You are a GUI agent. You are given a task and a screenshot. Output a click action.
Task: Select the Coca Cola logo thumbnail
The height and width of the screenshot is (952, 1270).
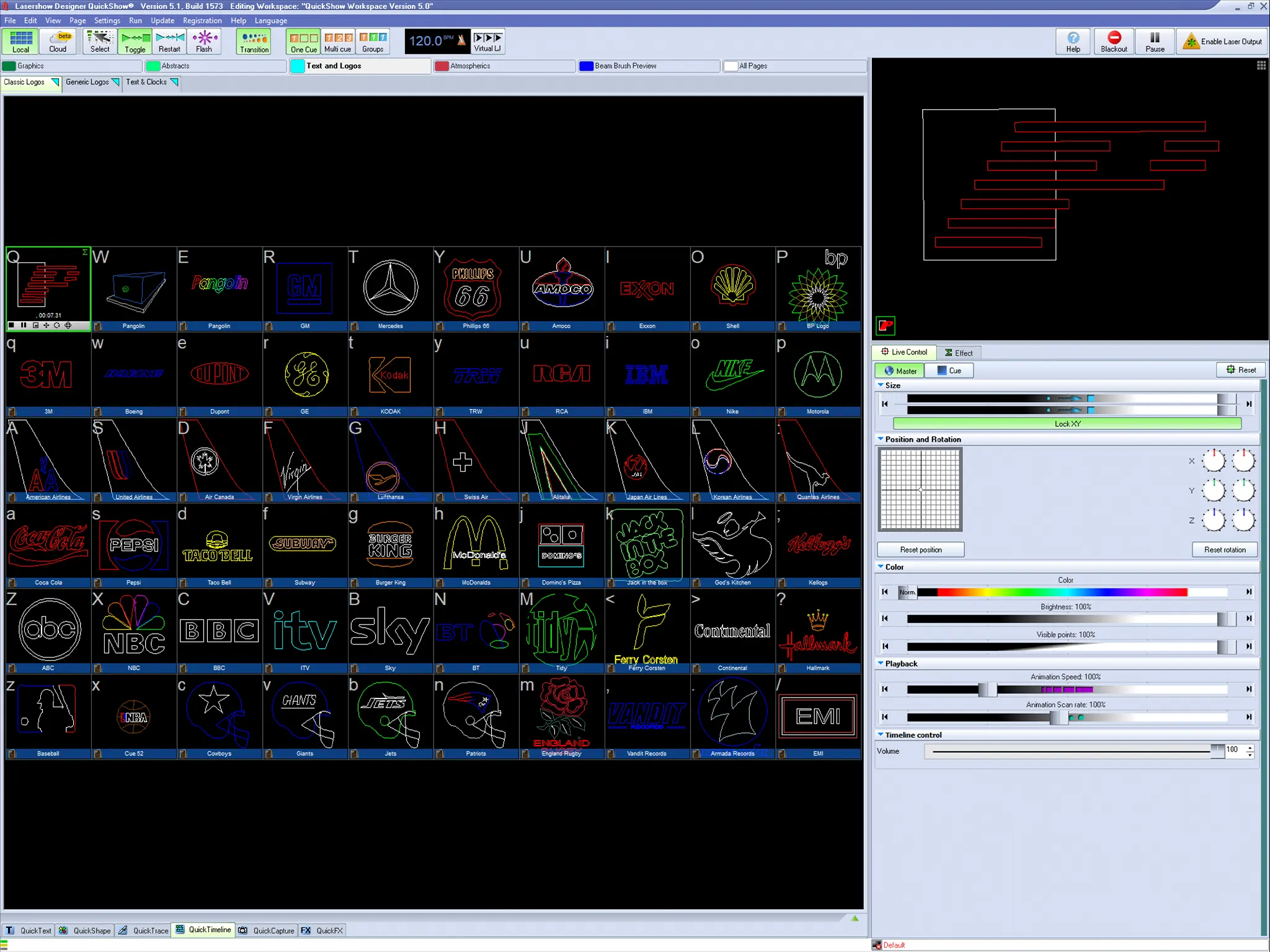point(48,545)
